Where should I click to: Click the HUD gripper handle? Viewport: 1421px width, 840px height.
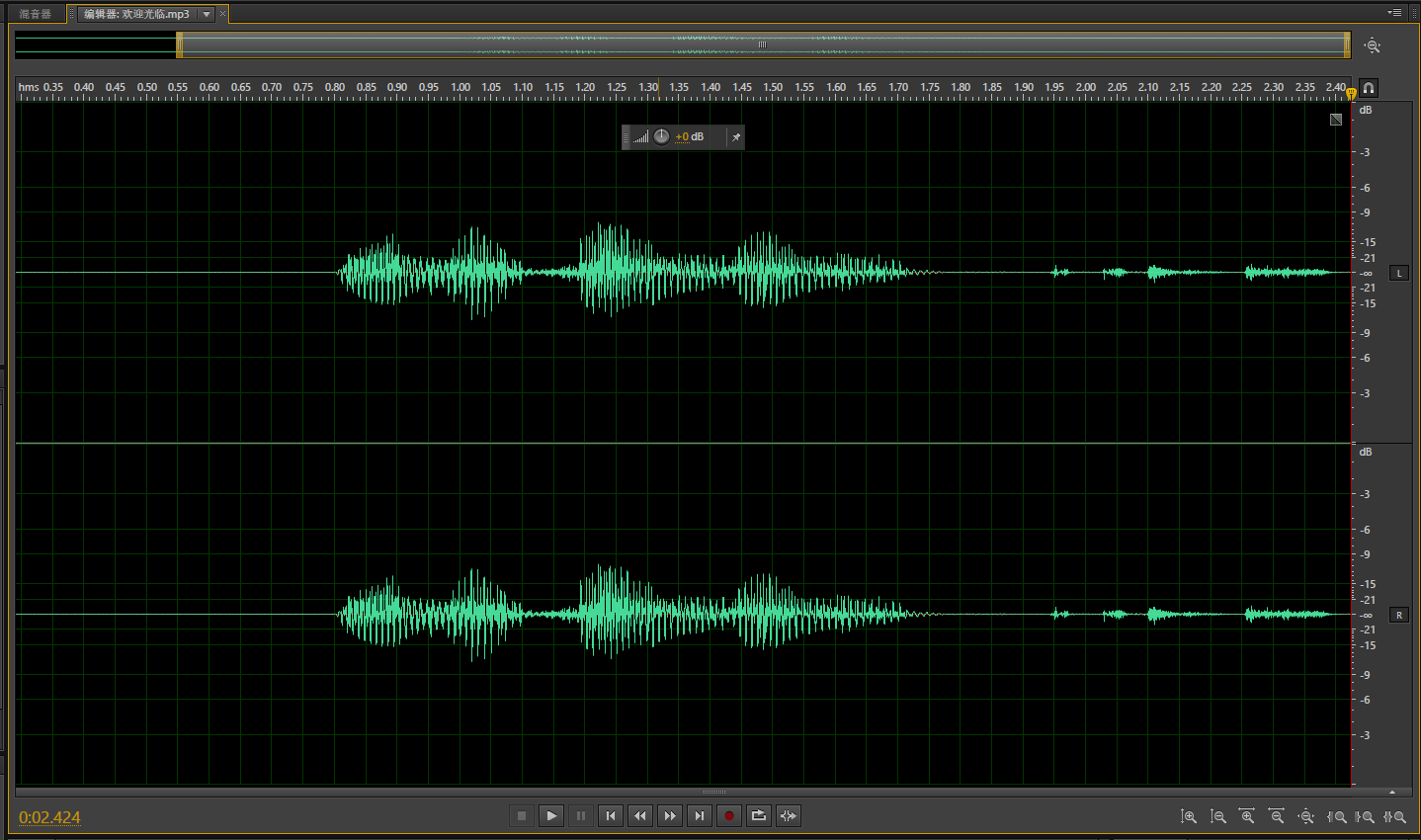[626, 136]
